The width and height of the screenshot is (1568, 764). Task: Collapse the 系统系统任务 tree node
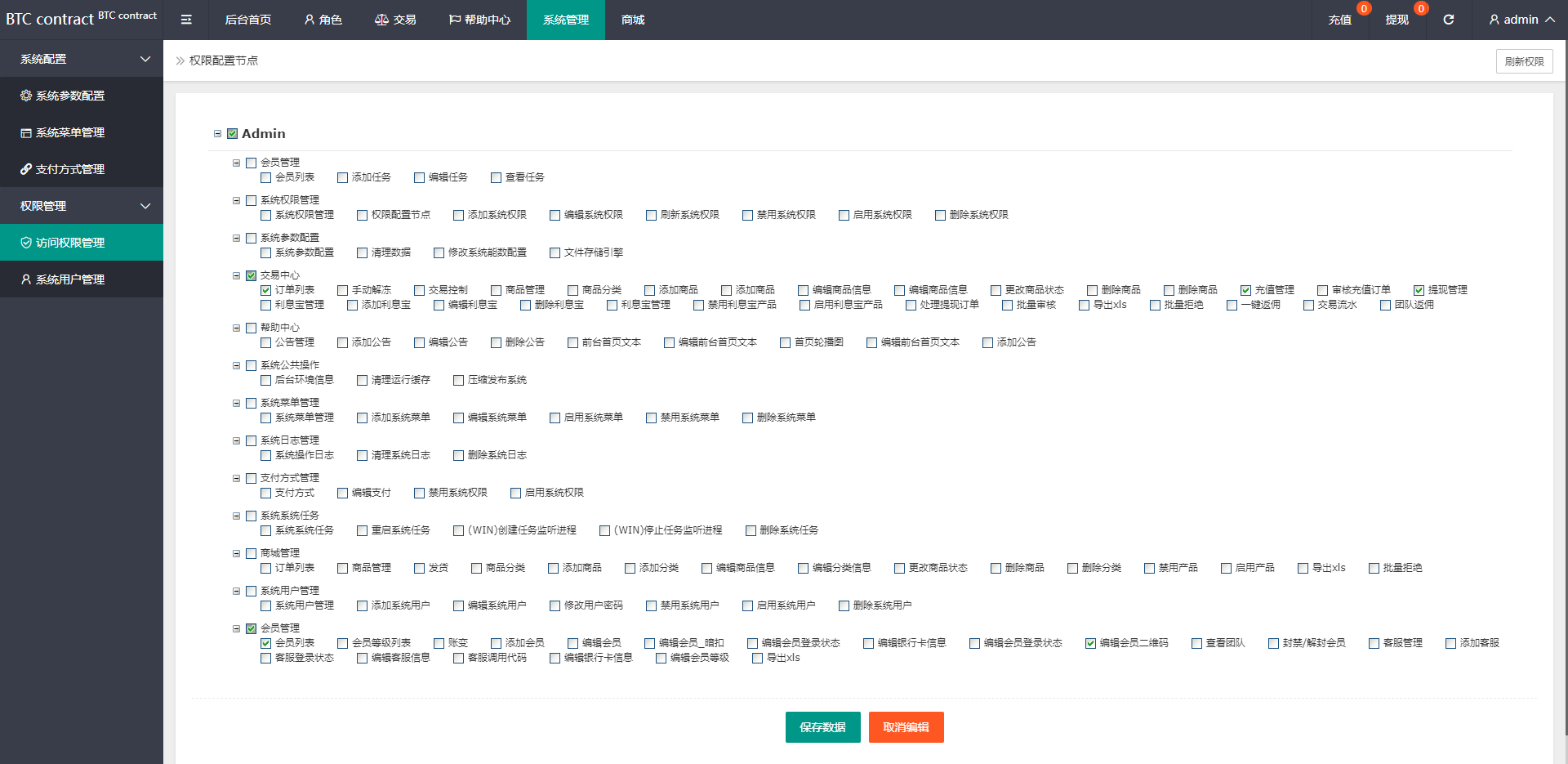pyautogui.click(x=236, y=516)
